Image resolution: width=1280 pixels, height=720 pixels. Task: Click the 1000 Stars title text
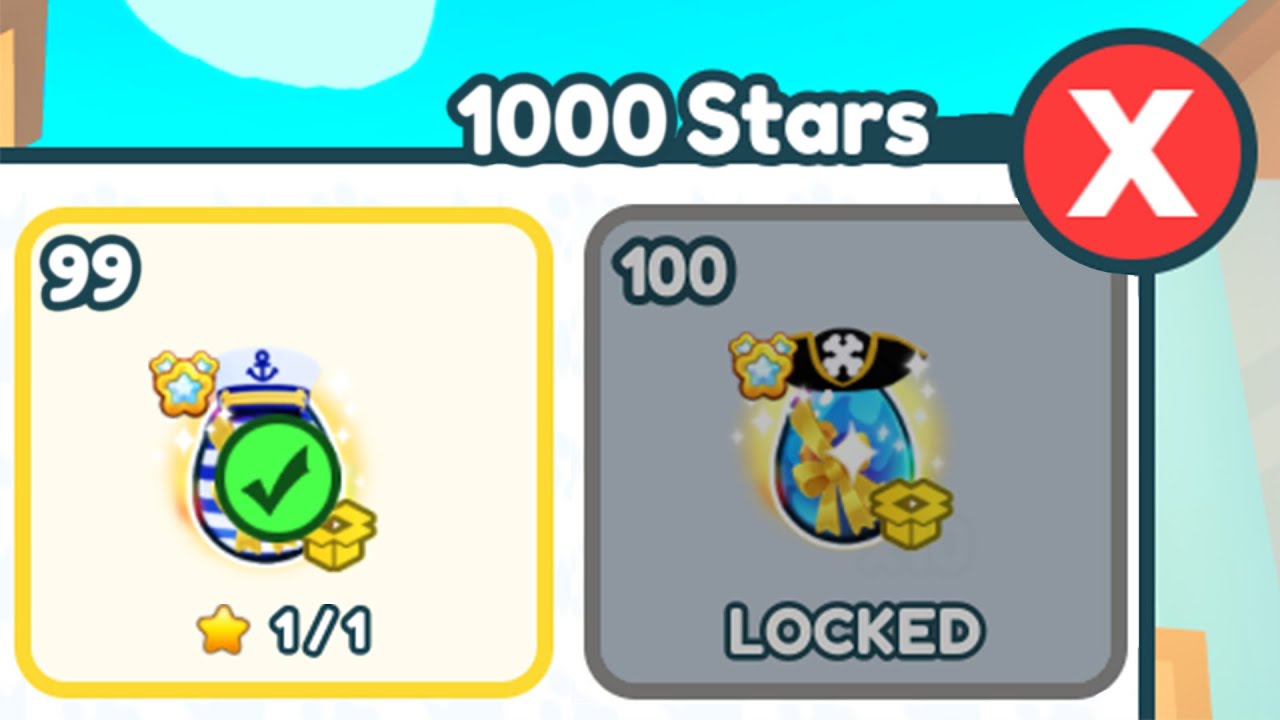point(691,120)
